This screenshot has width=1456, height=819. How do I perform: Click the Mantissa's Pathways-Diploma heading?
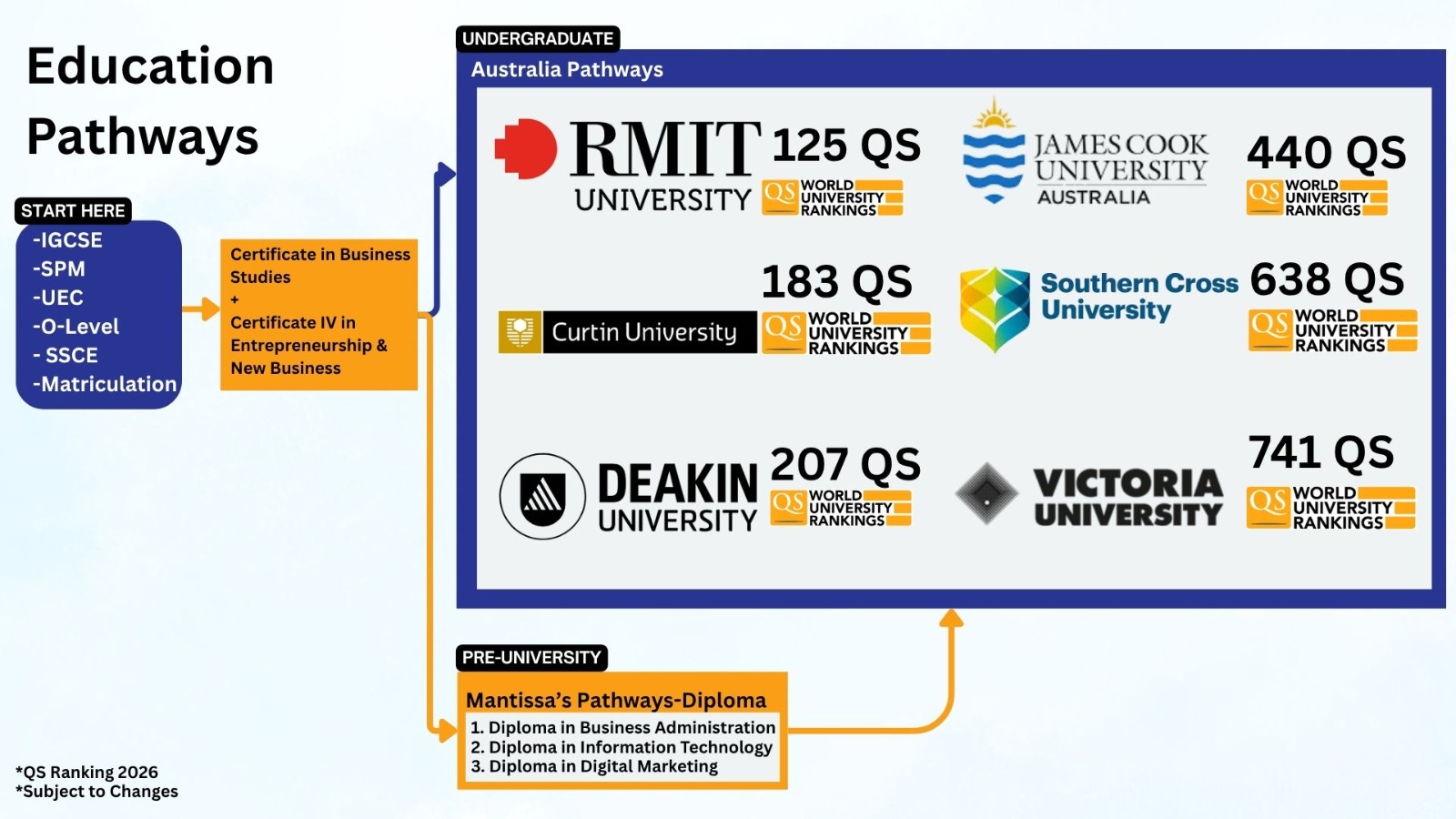point(616,700)
